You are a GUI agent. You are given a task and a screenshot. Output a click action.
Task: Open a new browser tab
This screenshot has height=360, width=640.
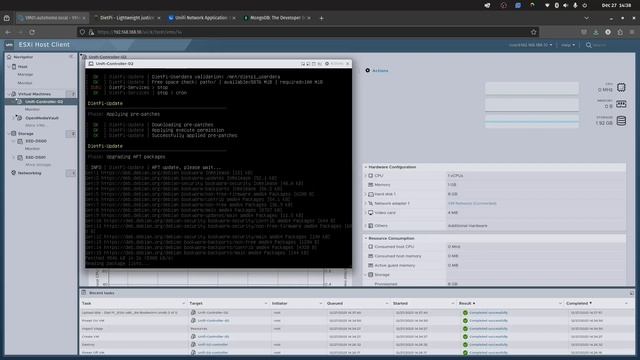tap(321, 18)
